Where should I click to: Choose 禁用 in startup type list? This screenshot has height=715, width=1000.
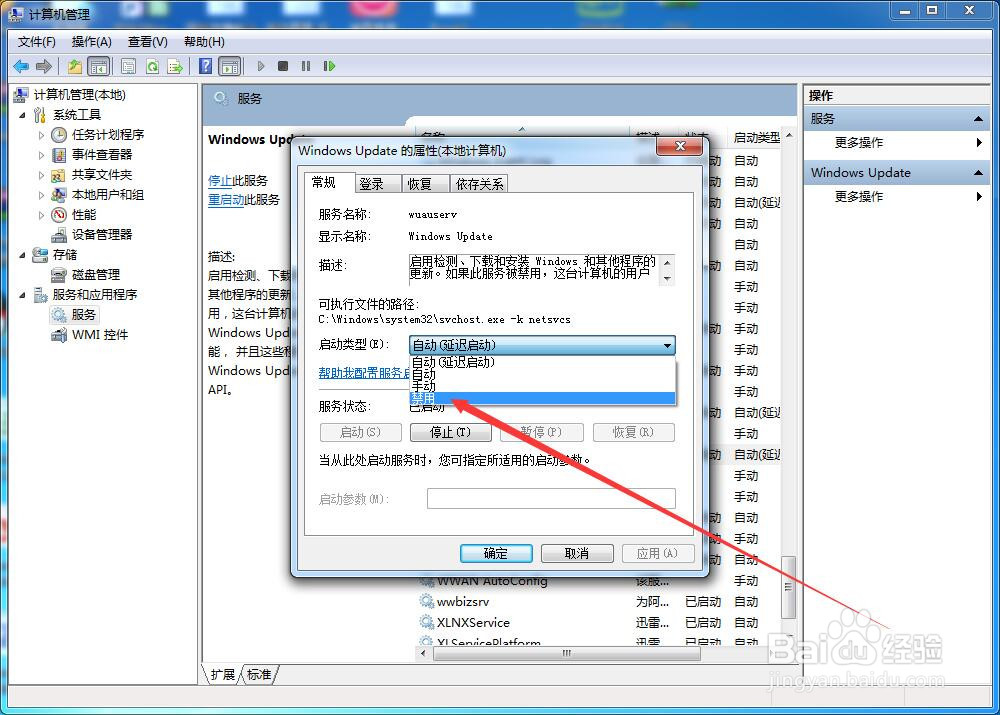(541, 399)
